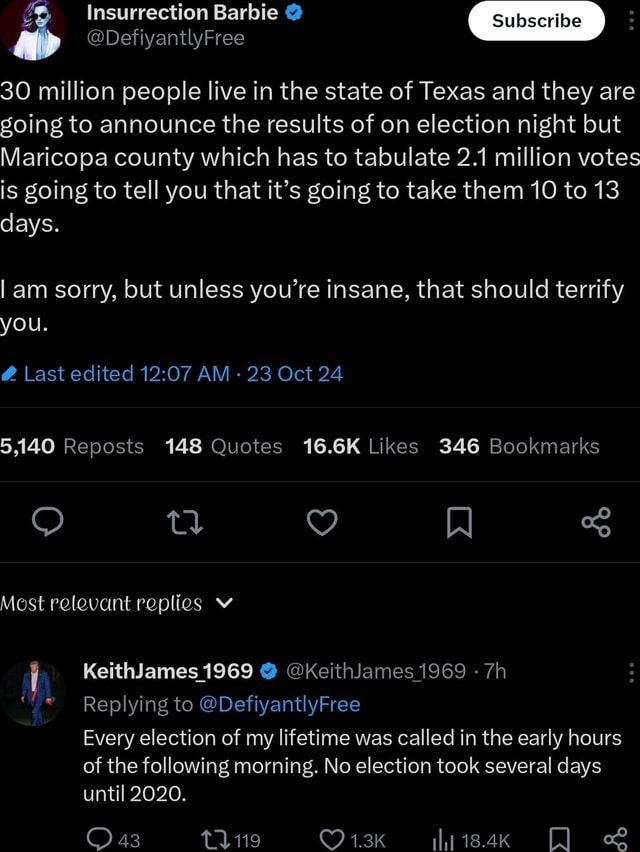640x852 pixels.
Task: View the 148 Quotes list
Action: point(224,446)
